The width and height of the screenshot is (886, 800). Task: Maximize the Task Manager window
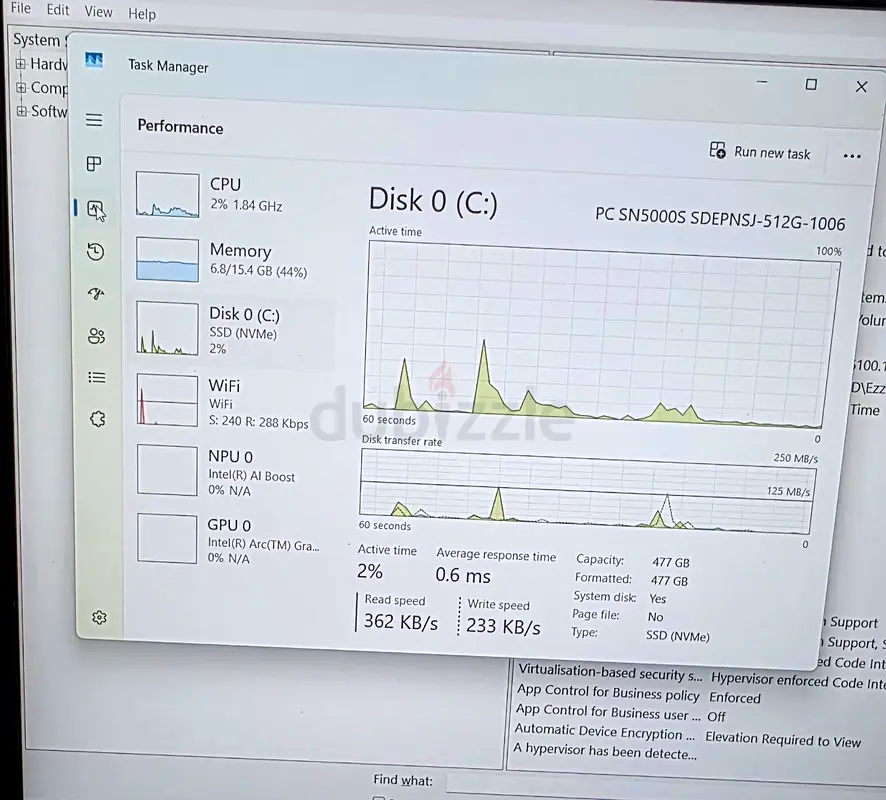(x=811, y=85)
